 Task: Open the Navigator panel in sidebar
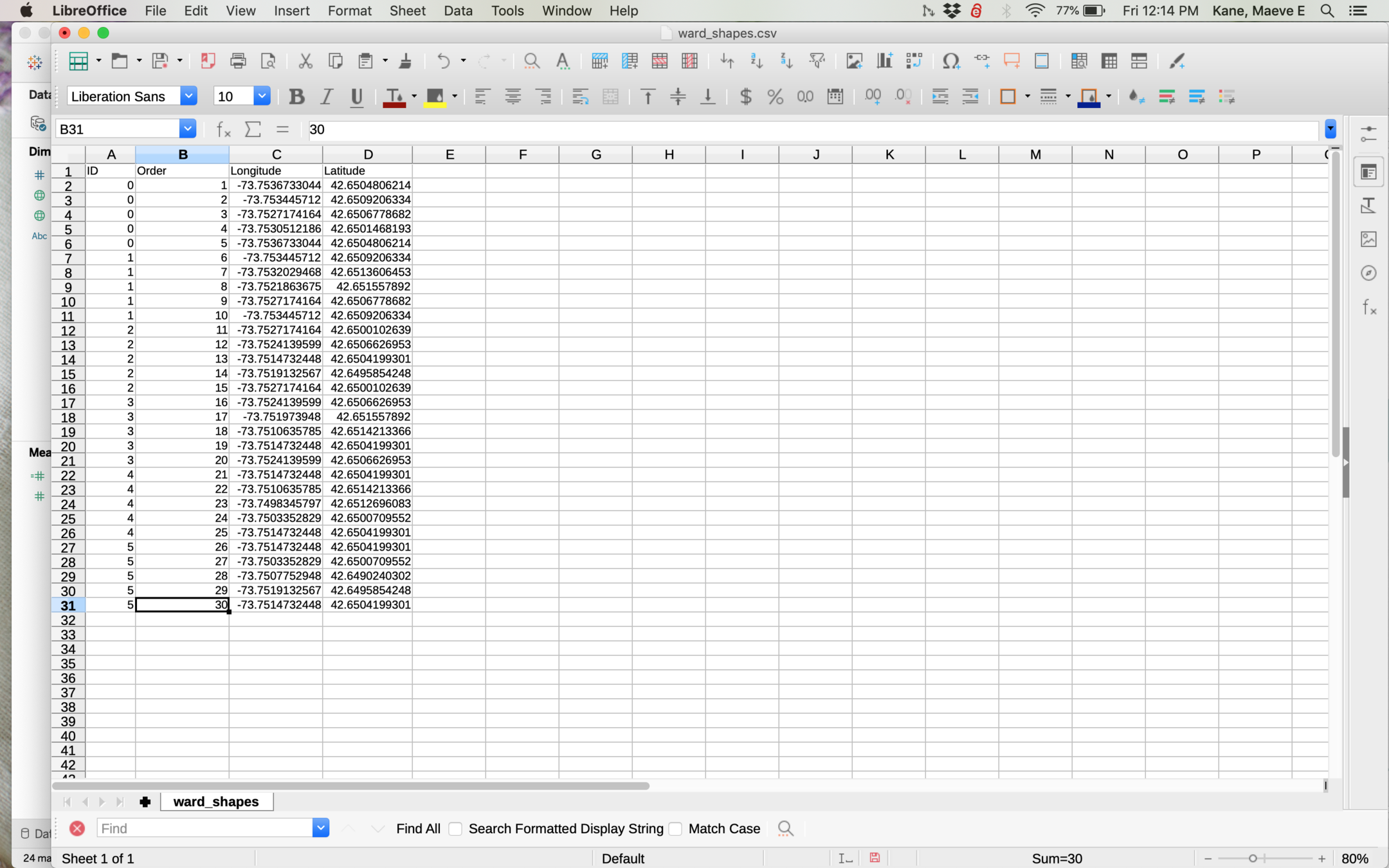pyautogui.click(x=1368, y=273)
